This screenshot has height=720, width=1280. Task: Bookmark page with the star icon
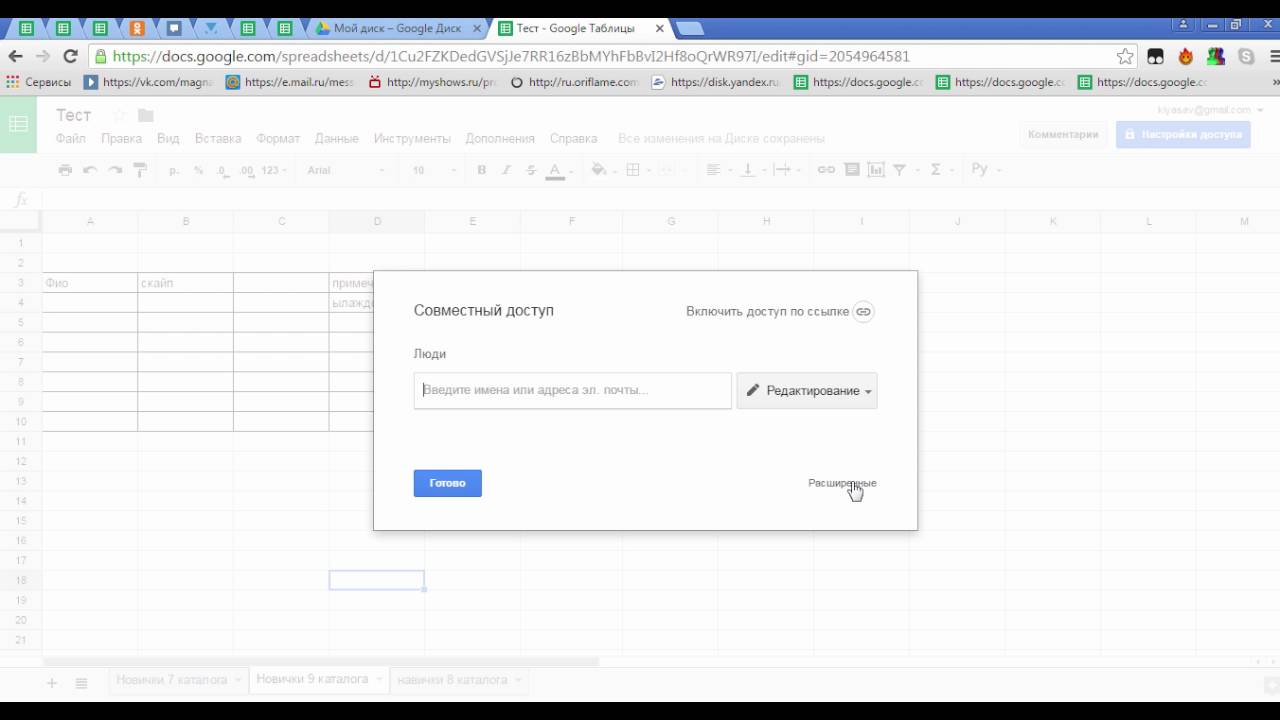click(x=1125, y=57)
